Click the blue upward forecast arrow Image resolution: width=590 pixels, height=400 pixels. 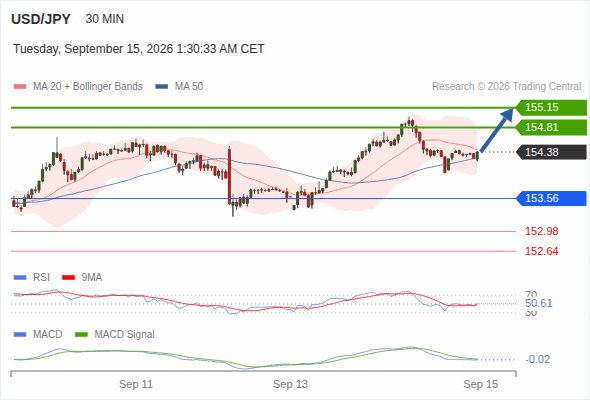coord(497,130)
